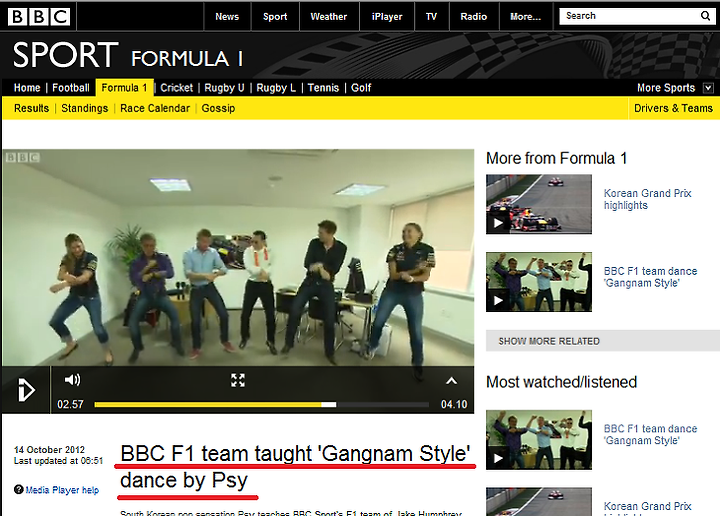Click the More from Formula 1 heading
720x516 pixels.
557,158
